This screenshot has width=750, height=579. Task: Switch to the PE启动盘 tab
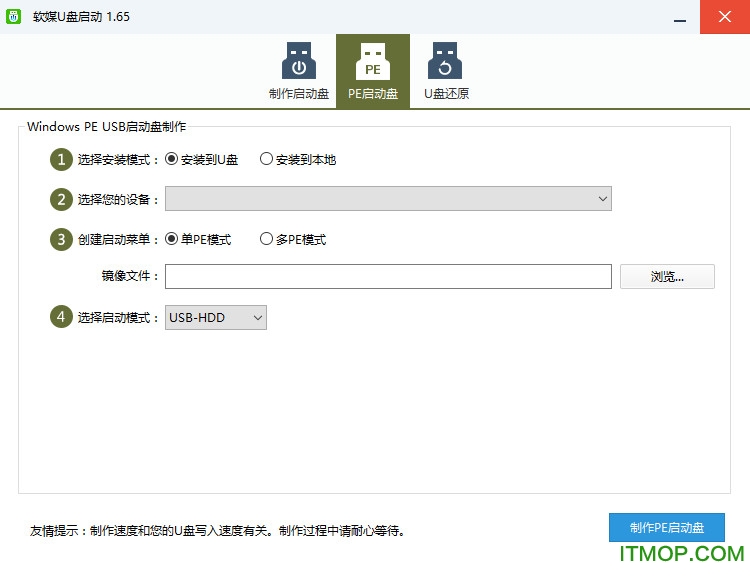(373, 71)
